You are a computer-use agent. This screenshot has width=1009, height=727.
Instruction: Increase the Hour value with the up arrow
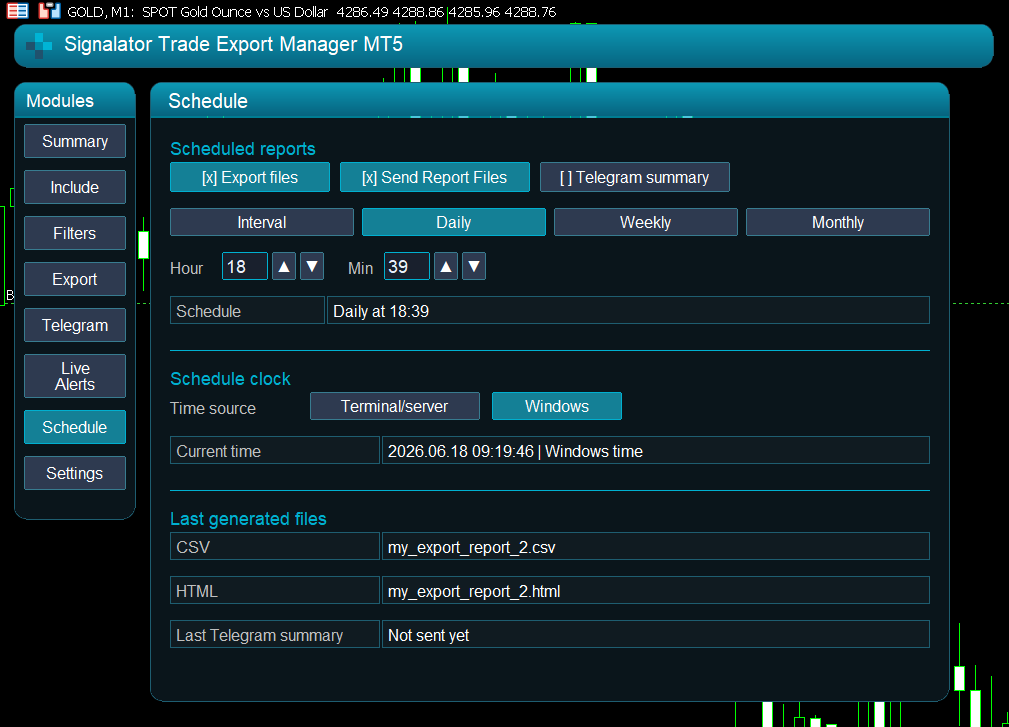click(x=284, y=266)
